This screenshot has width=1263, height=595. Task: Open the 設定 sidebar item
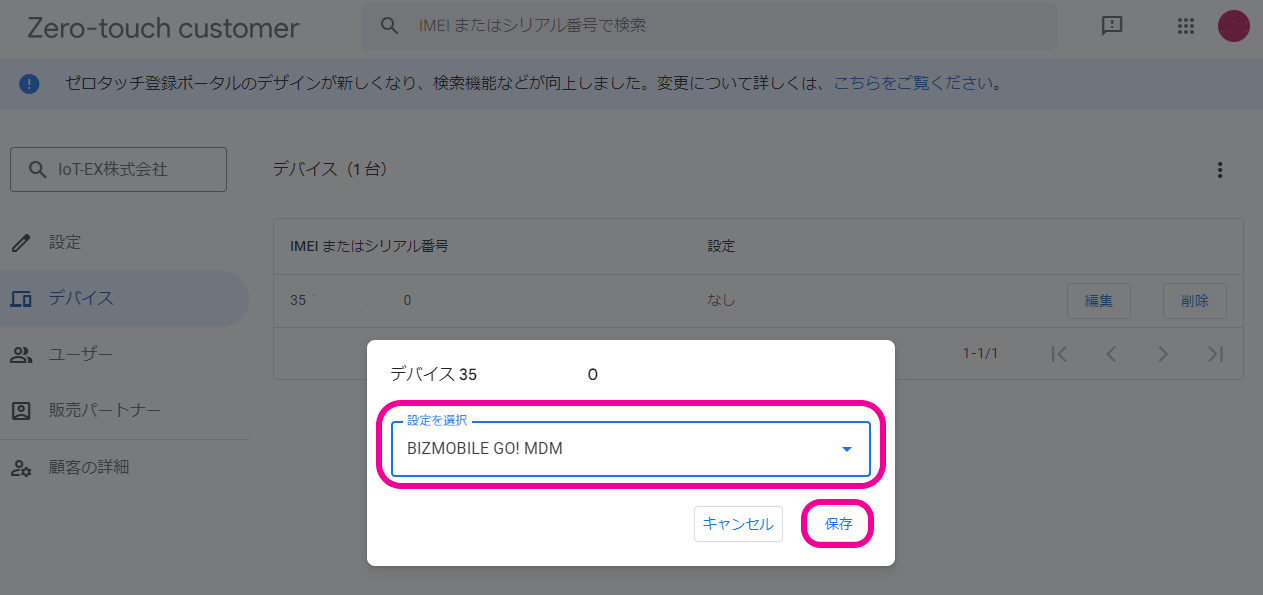65,242
